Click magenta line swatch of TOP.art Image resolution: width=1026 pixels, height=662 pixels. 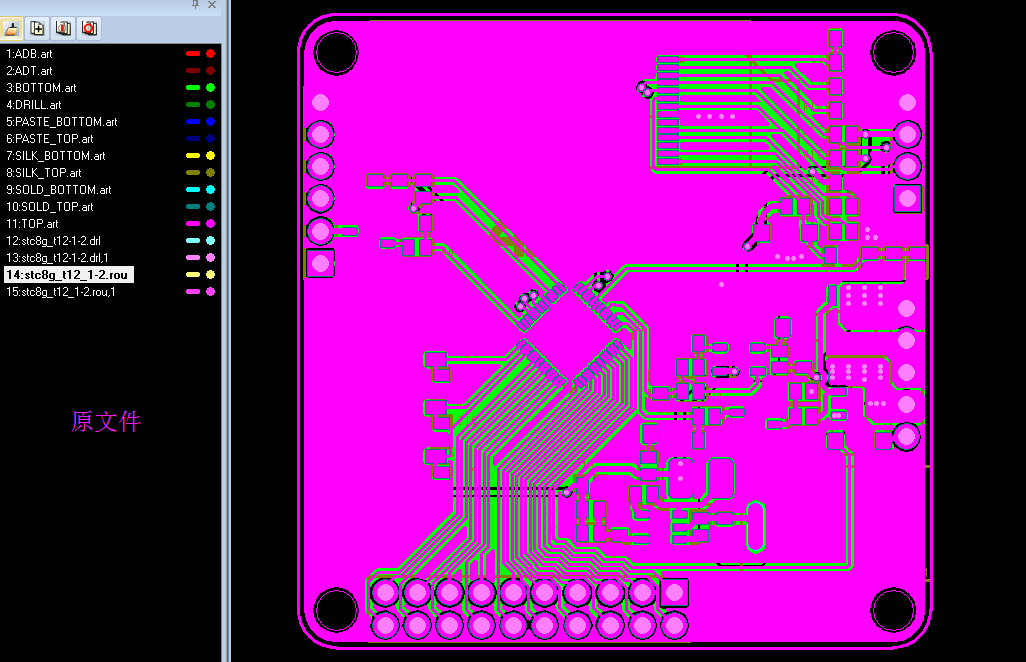pos(193,224)
